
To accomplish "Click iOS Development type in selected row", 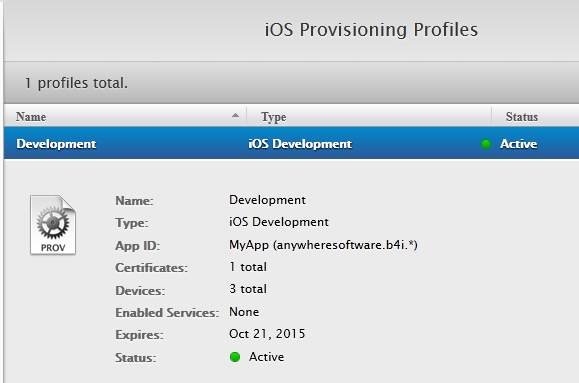I will point(300,144).
